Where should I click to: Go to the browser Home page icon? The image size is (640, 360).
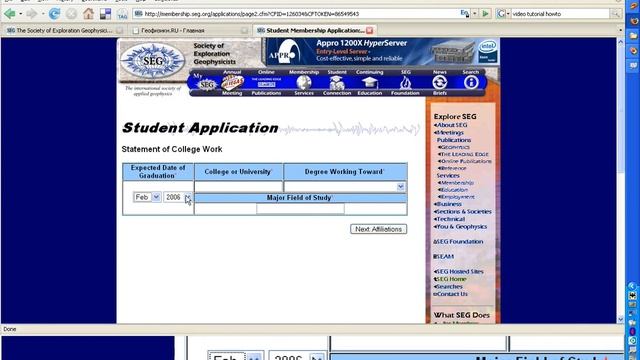(x=88, y=14)
